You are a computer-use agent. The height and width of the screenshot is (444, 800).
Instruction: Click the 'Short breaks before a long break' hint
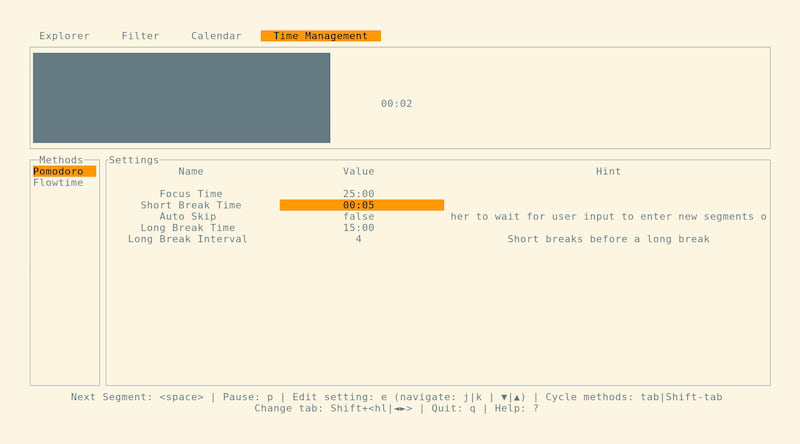608,239
